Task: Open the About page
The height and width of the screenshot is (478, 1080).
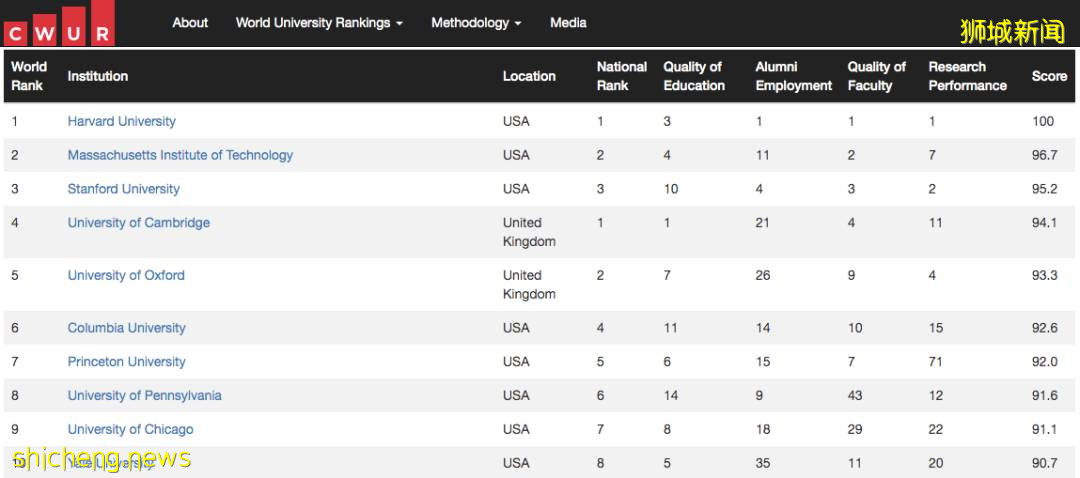Action: point(190,22)
